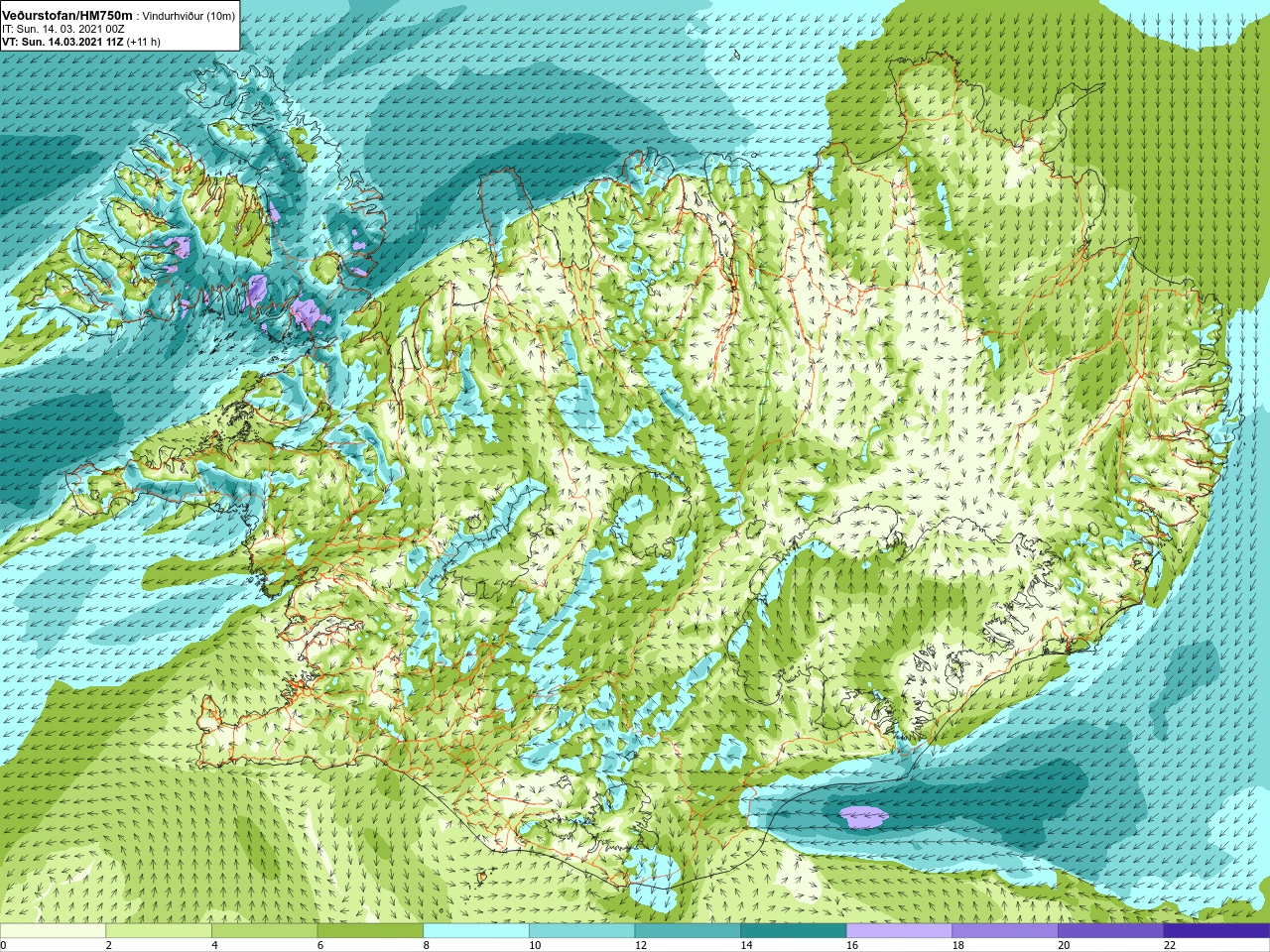Click the legend tick label '16'
Viewport: 1270px width, 952px height.
coord(850,945)
